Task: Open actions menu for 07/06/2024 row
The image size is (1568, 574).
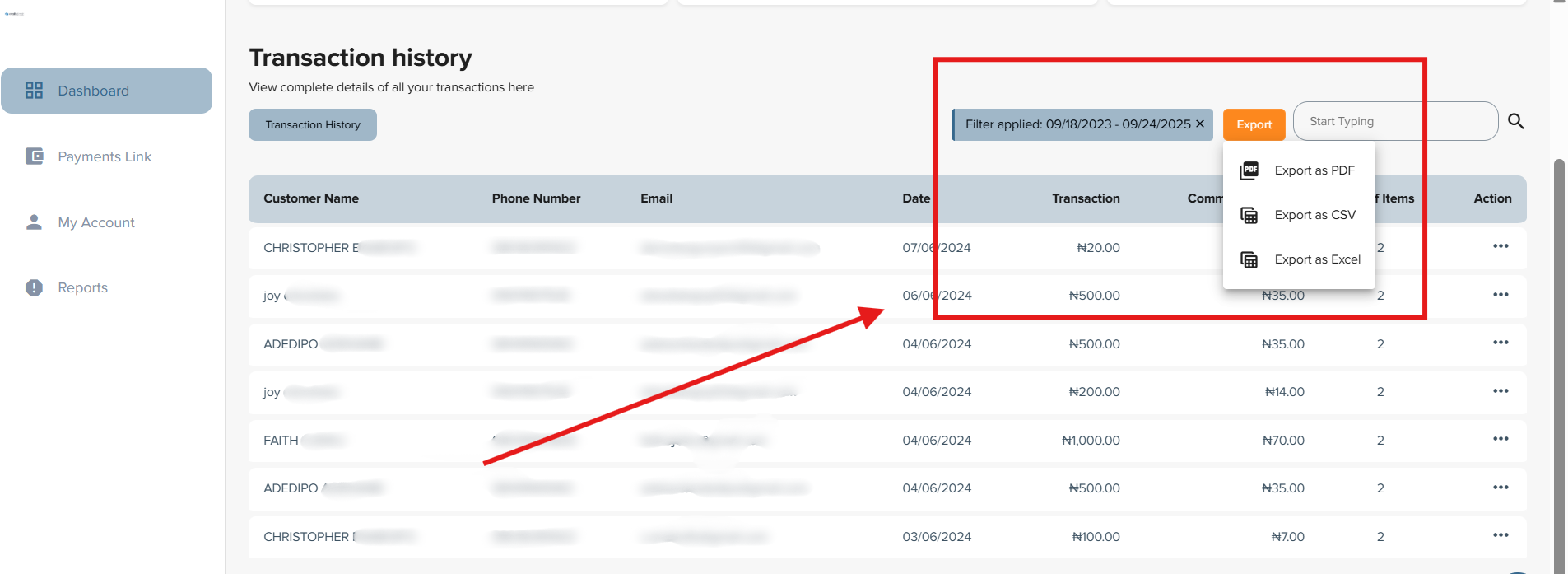Action: (x=1501, y=246)
